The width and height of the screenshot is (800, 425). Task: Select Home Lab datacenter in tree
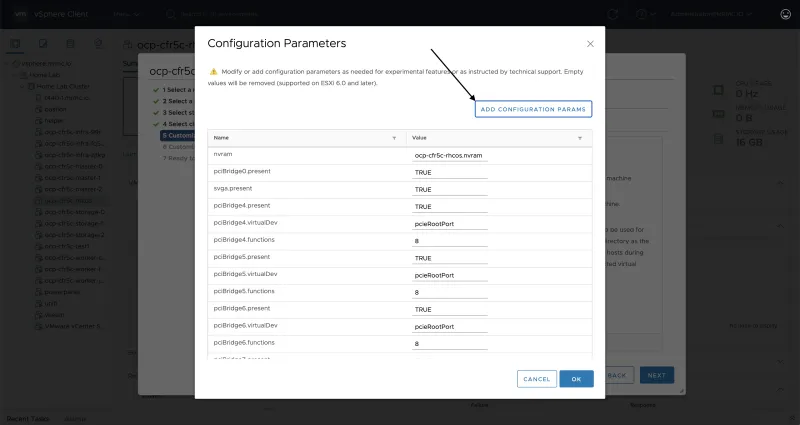pyautogui.click(x=44, y=75)
